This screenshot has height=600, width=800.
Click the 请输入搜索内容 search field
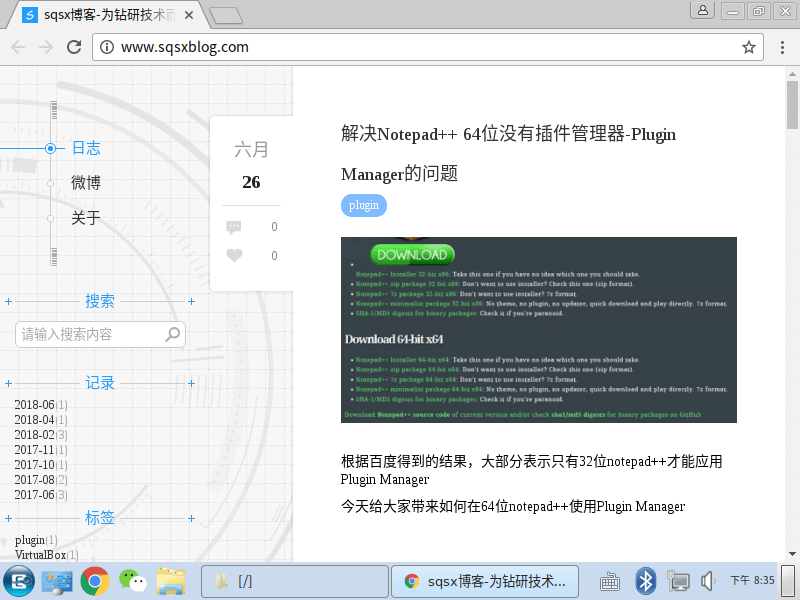pyautogui.click(x=100, y=335)
